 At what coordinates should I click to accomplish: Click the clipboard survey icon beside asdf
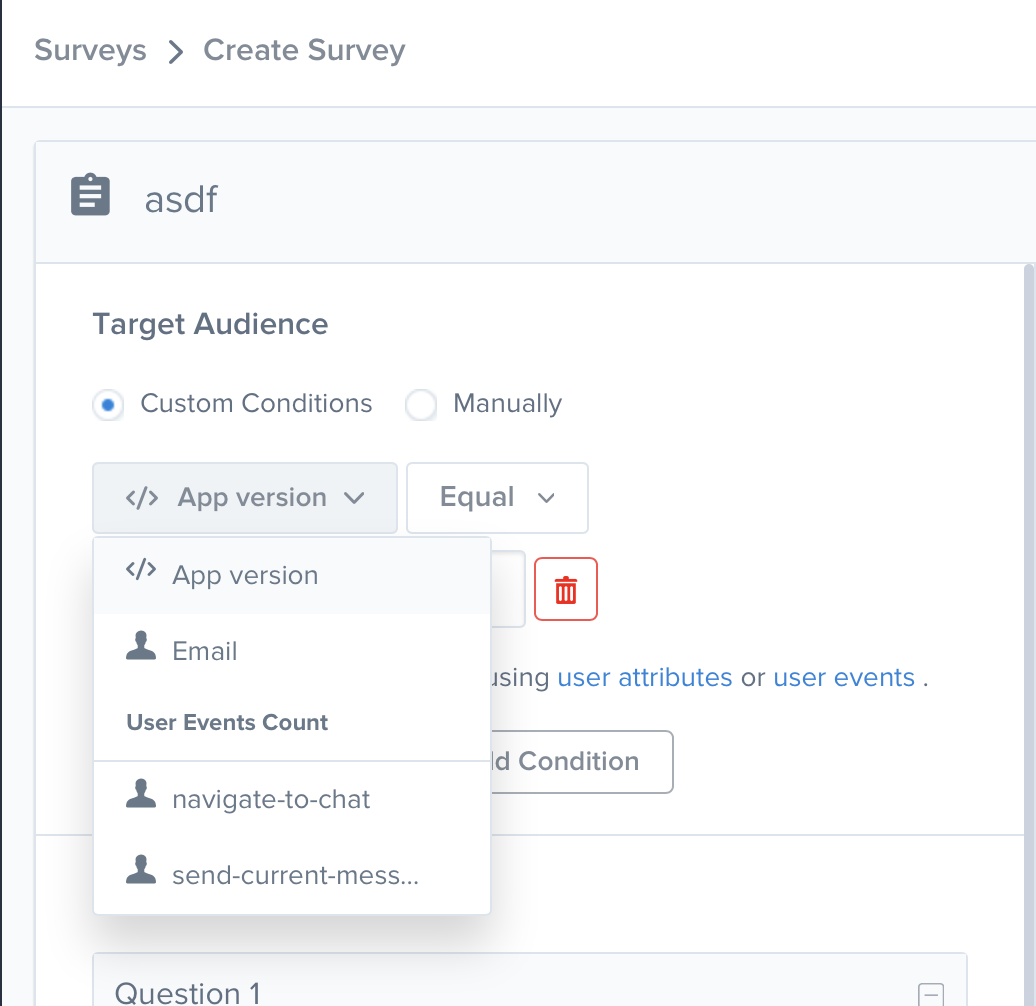90,196
